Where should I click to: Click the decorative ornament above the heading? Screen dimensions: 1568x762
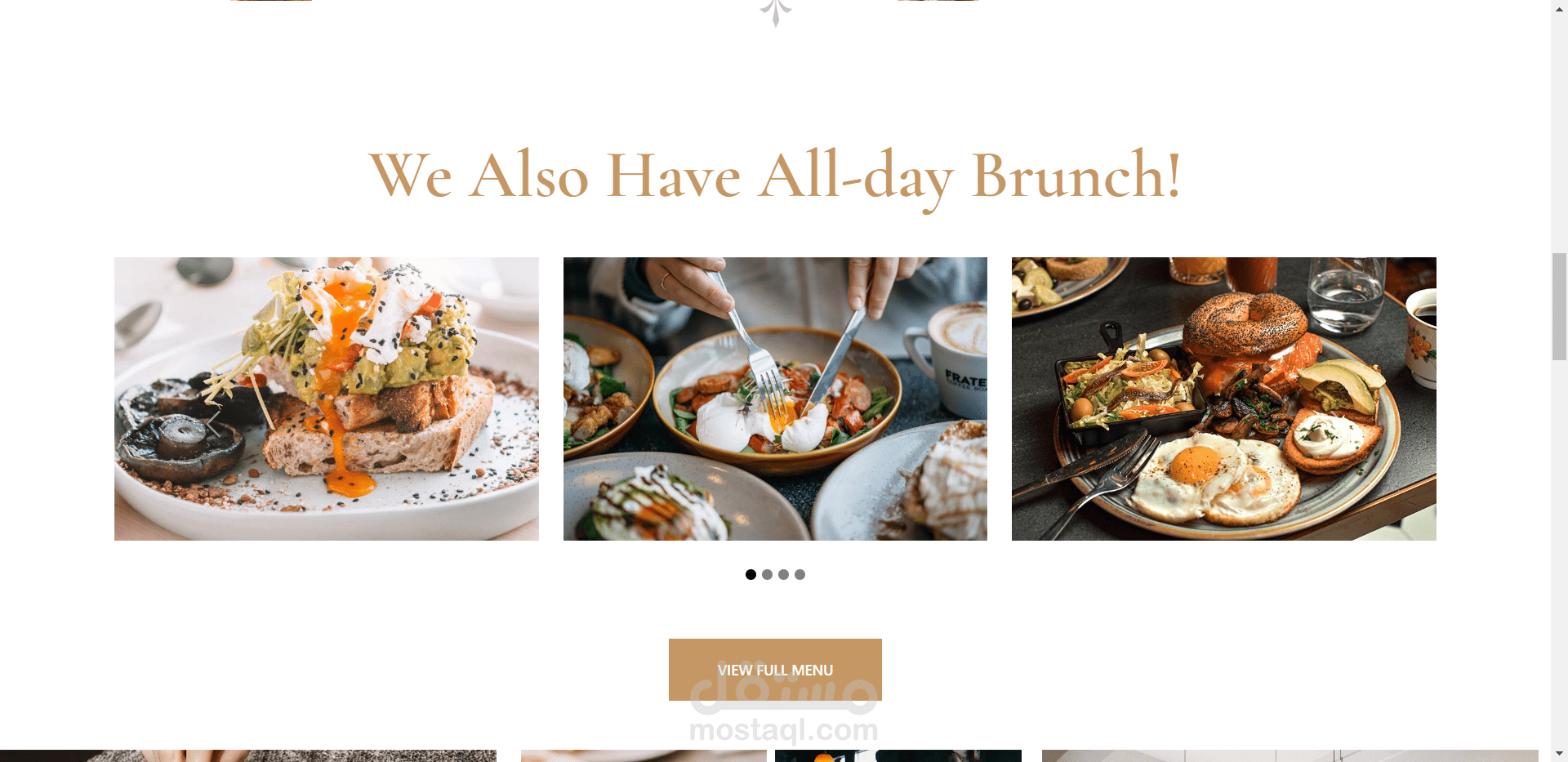(x=775, y=13)
